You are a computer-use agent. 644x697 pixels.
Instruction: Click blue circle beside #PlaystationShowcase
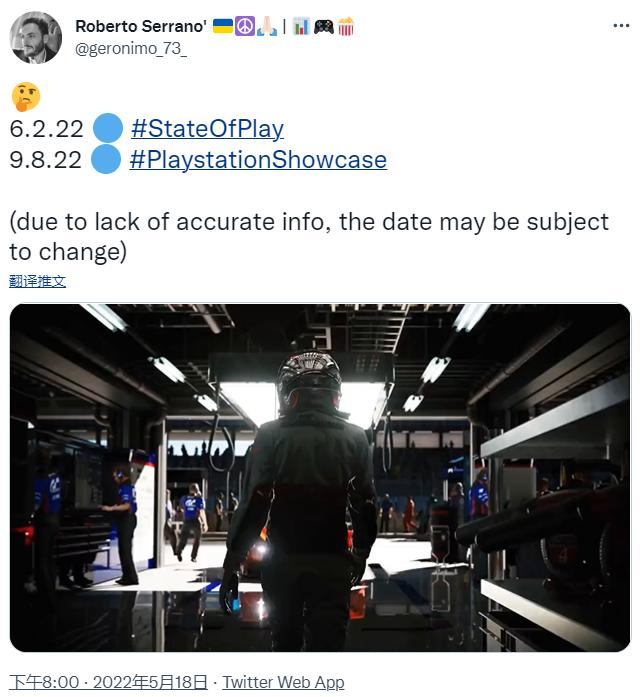[x=107, y=160]
